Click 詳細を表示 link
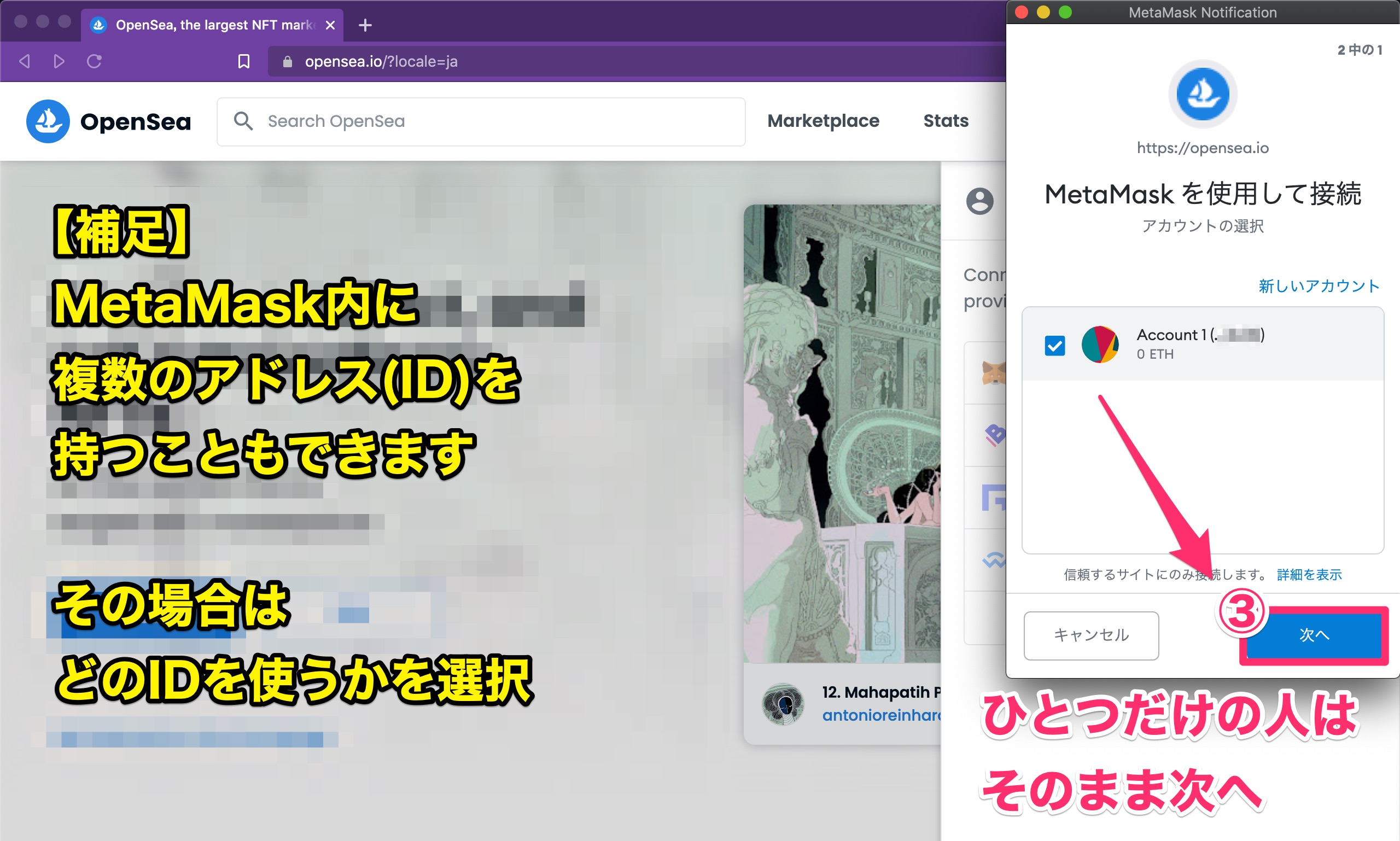1400x841 pixels. (1309, 574)
